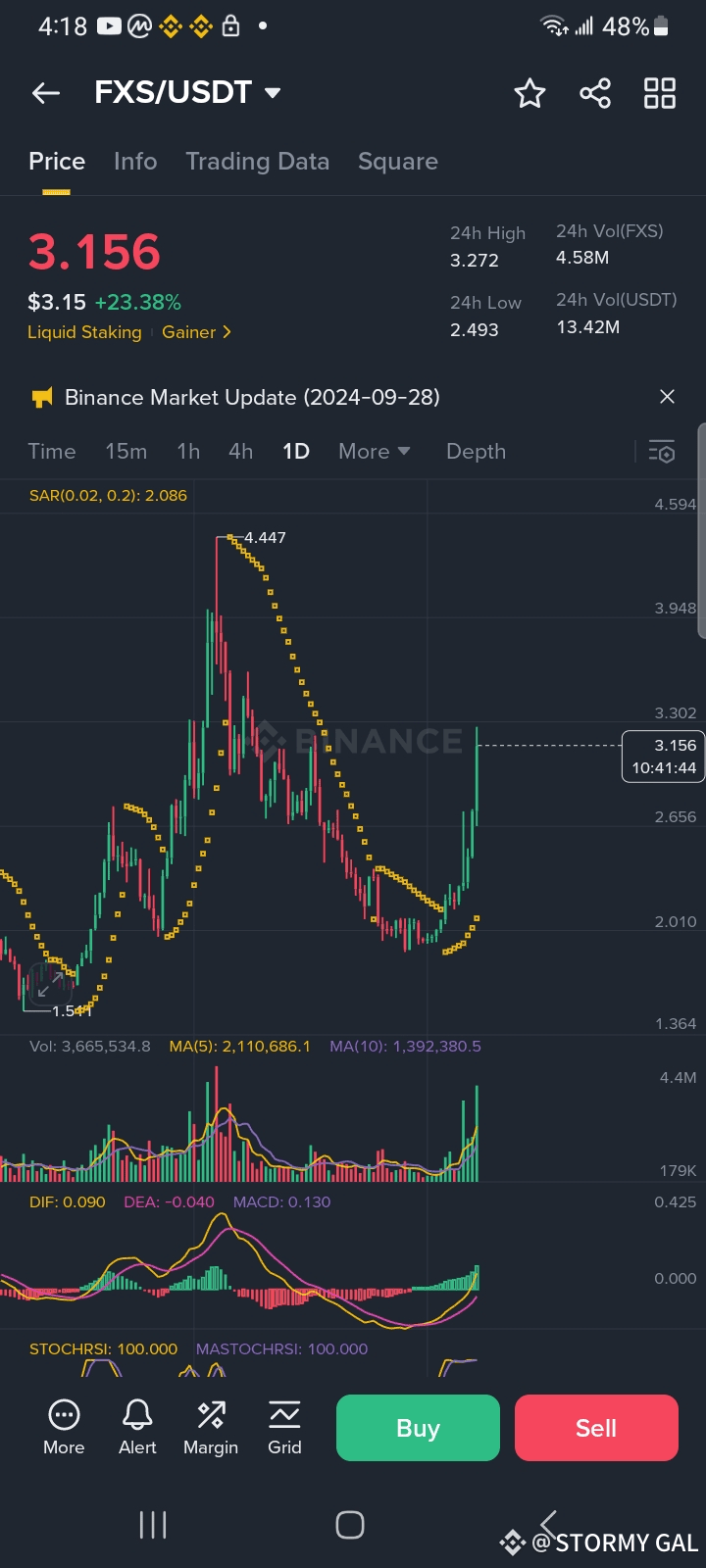The image size is (706, 1568).
Task: Tap the 4.447 high price marker
Action: pyautogui.click(x=265, y=538)
